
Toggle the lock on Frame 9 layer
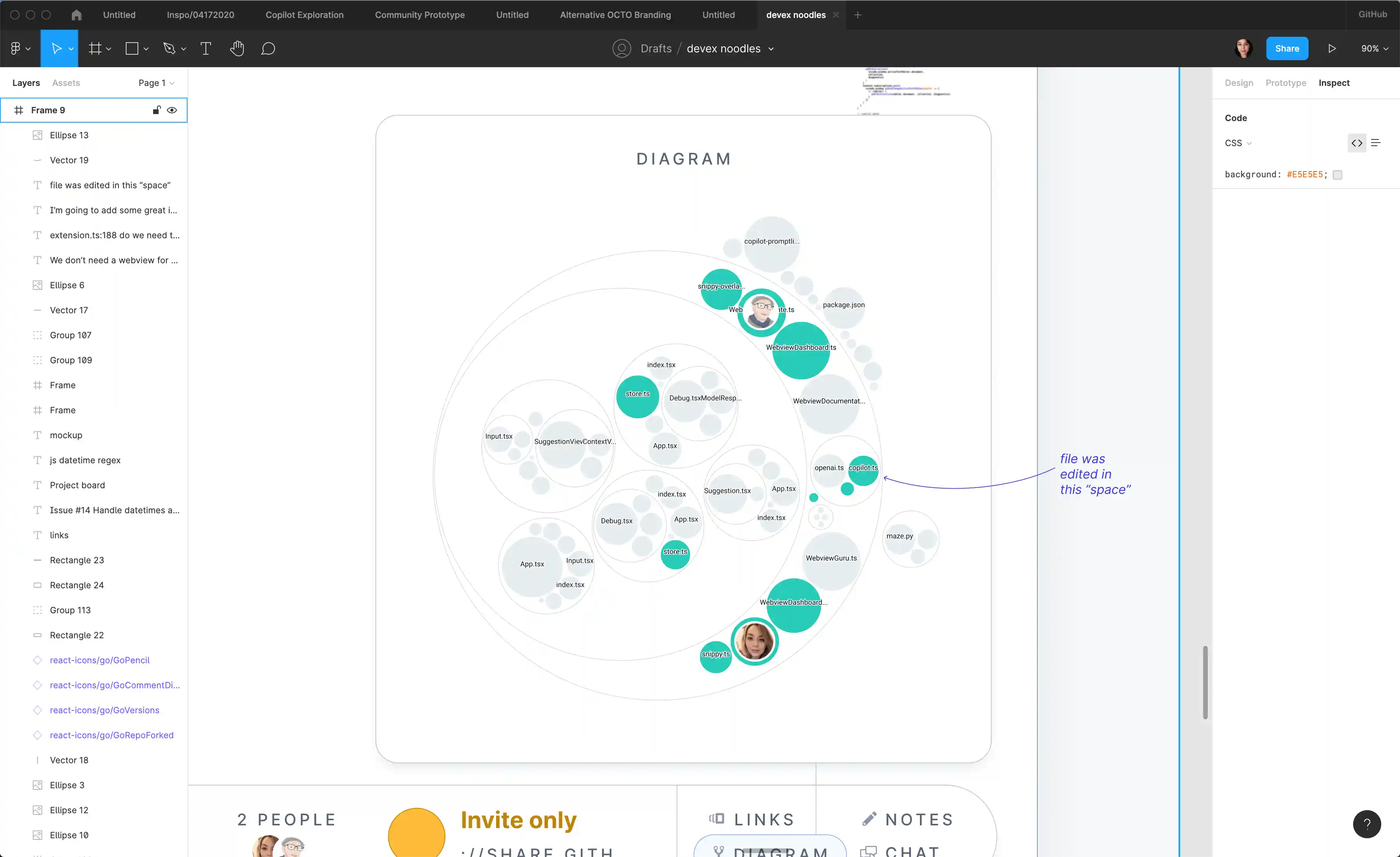click(156, 110)
